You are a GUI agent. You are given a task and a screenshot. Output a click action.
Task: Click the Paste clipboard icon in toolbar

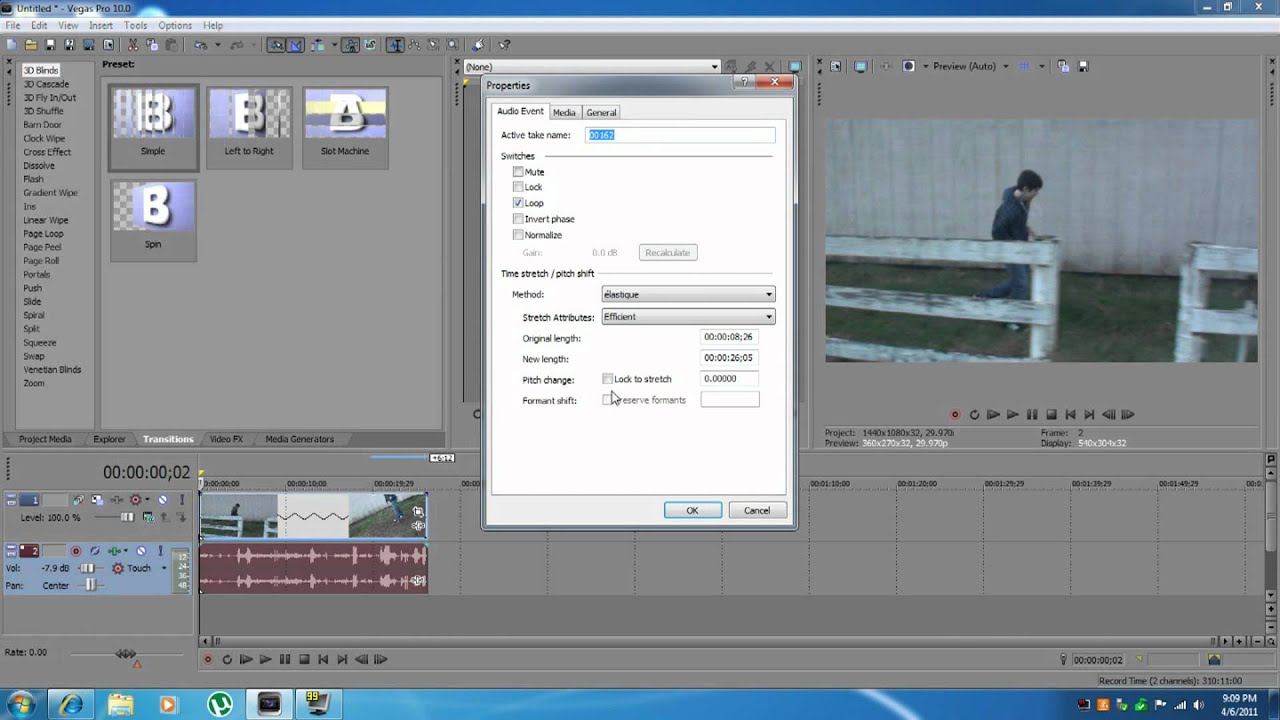[171, 45]
